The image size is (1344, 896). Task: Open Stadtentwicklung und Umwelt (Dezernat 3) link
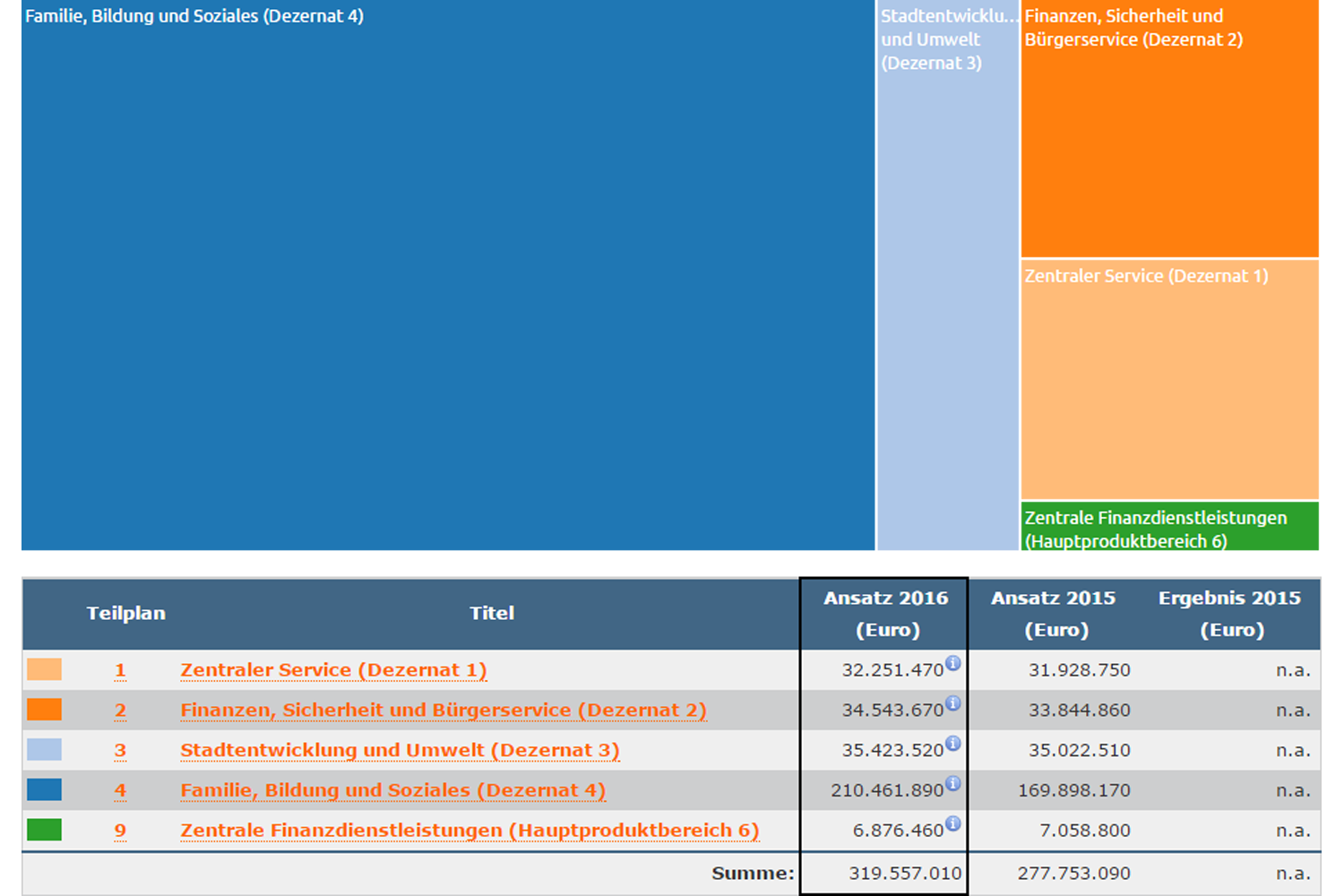click(400, 751)
